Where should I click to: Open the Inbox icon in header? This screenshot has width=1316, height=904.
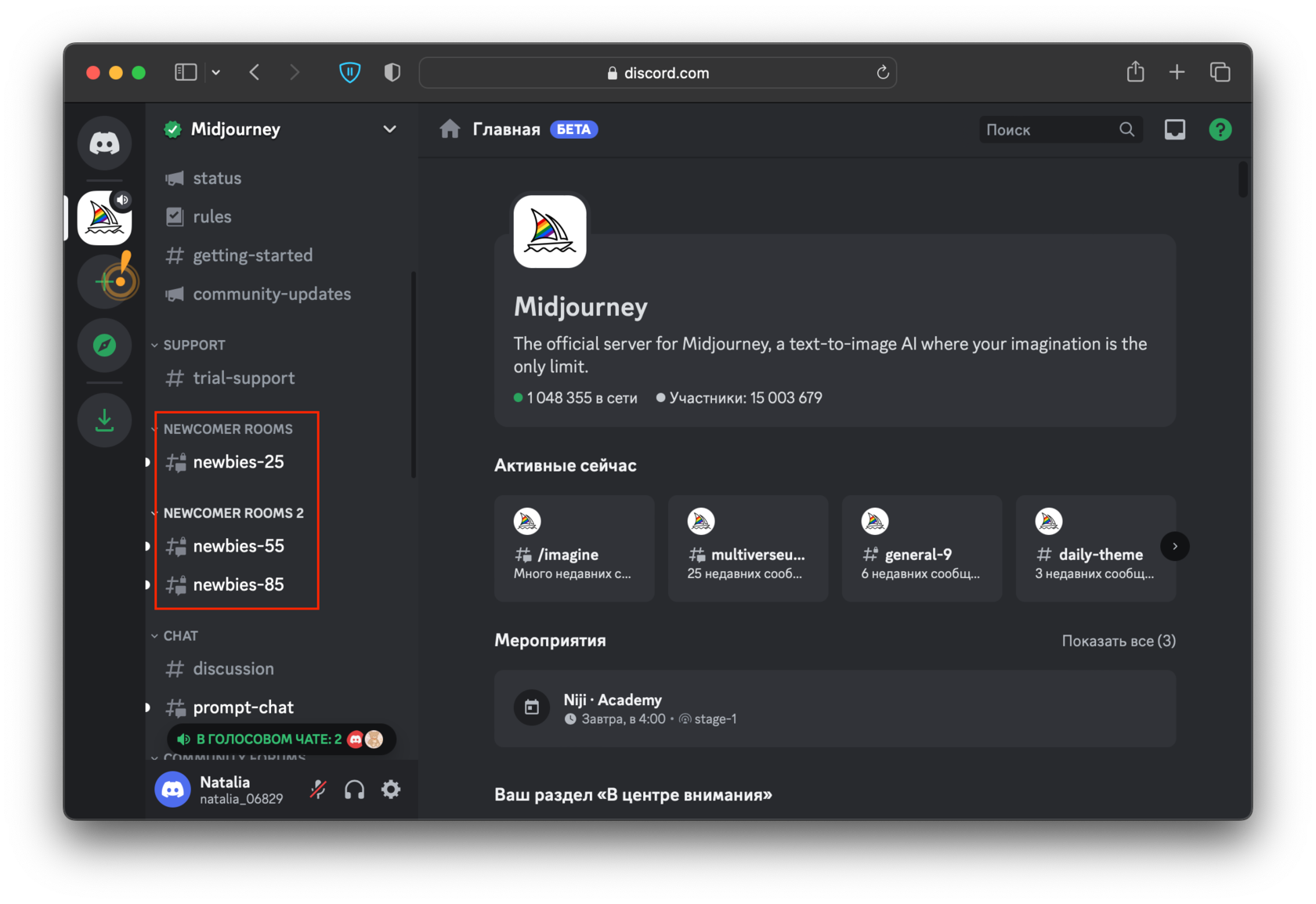pyautogui.click(x=1175, y=129)
